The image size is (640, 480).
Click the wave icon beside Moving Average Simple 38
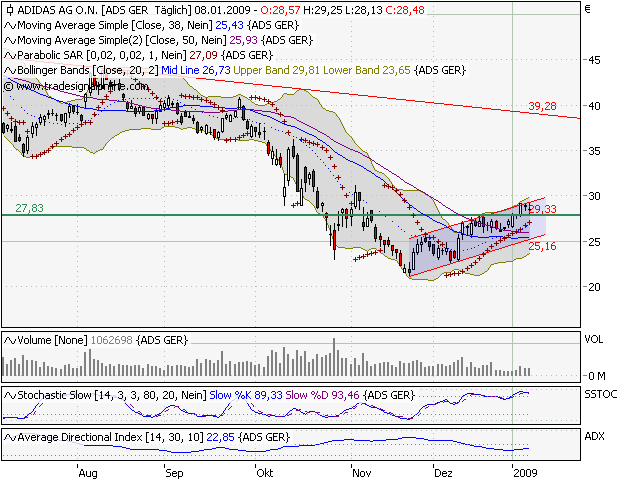click(x=10, y=25)
